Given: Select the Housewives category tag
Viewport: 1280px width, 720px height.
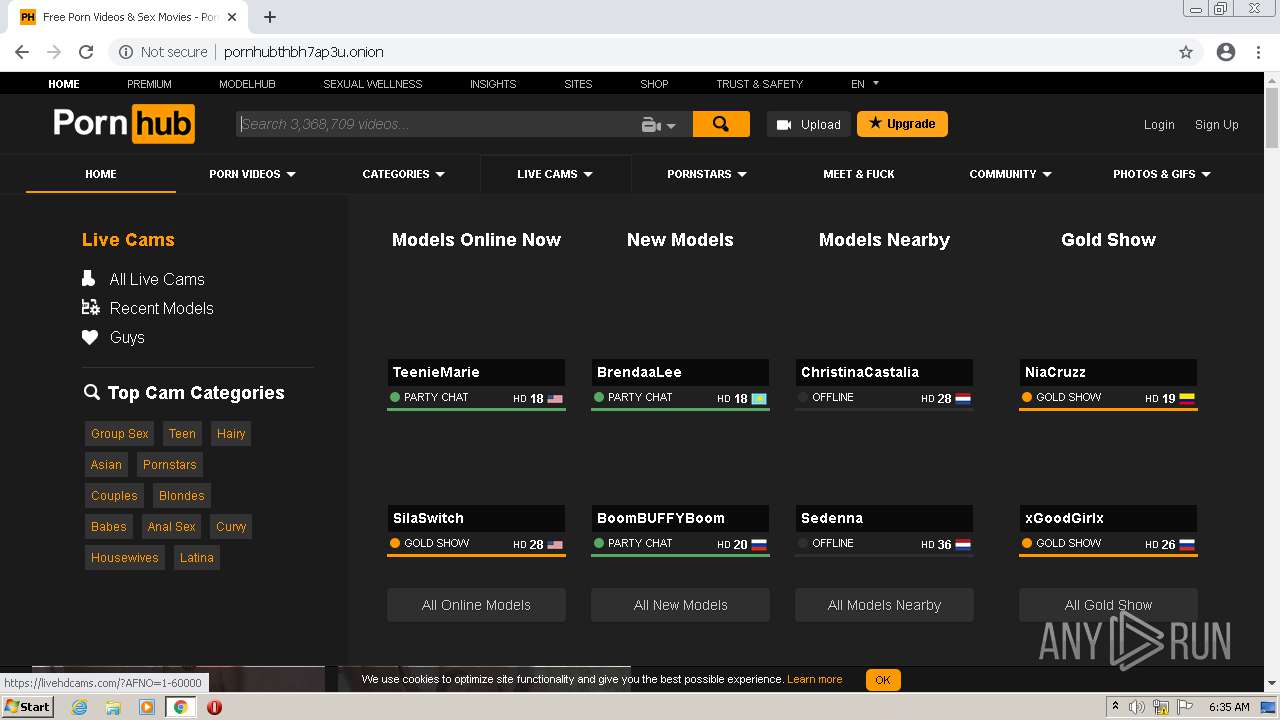Looking at the screenshot, I should click(125, 558).
